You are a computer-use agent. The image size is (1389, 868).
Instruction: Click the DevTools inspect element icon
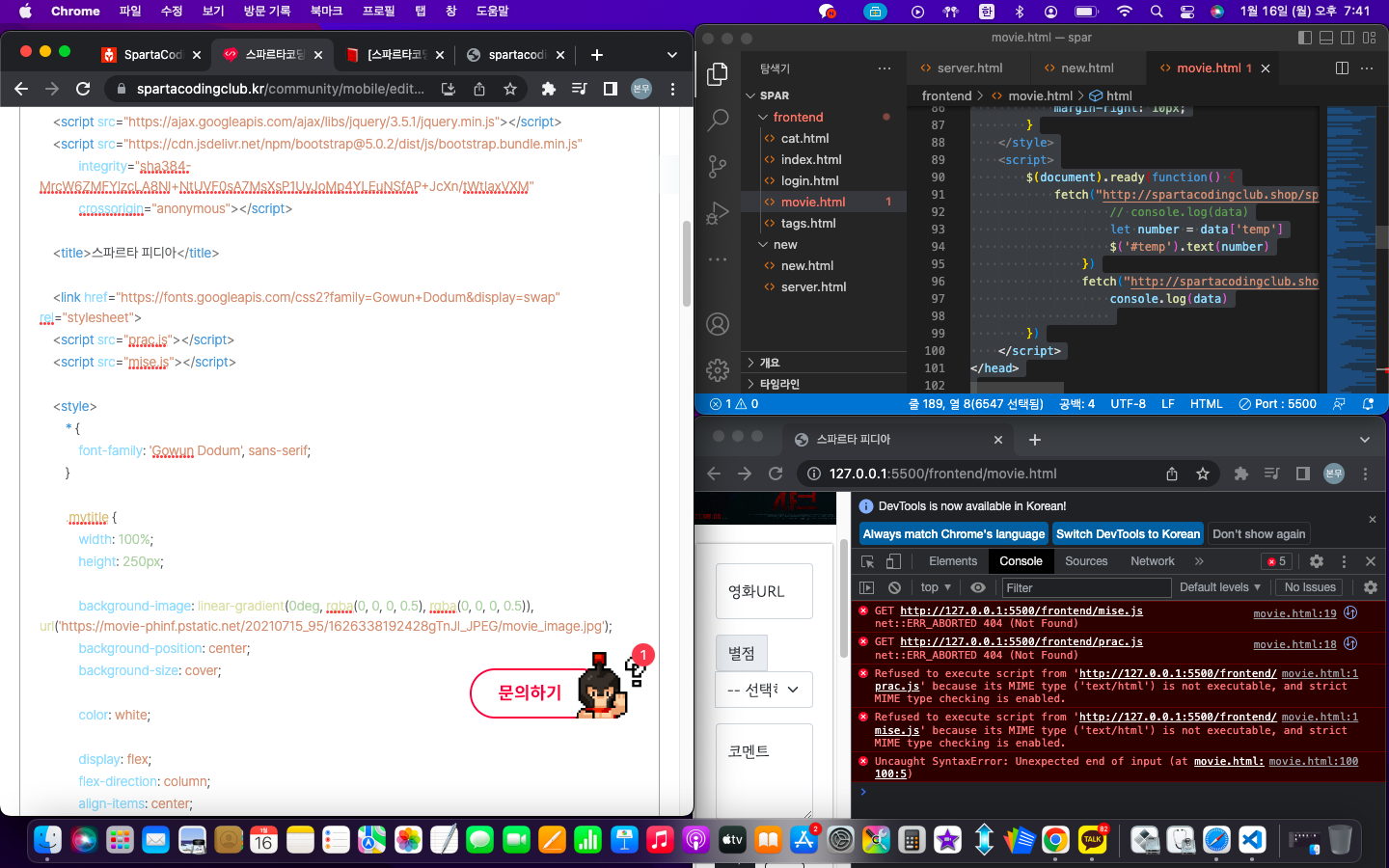(868, 561)
